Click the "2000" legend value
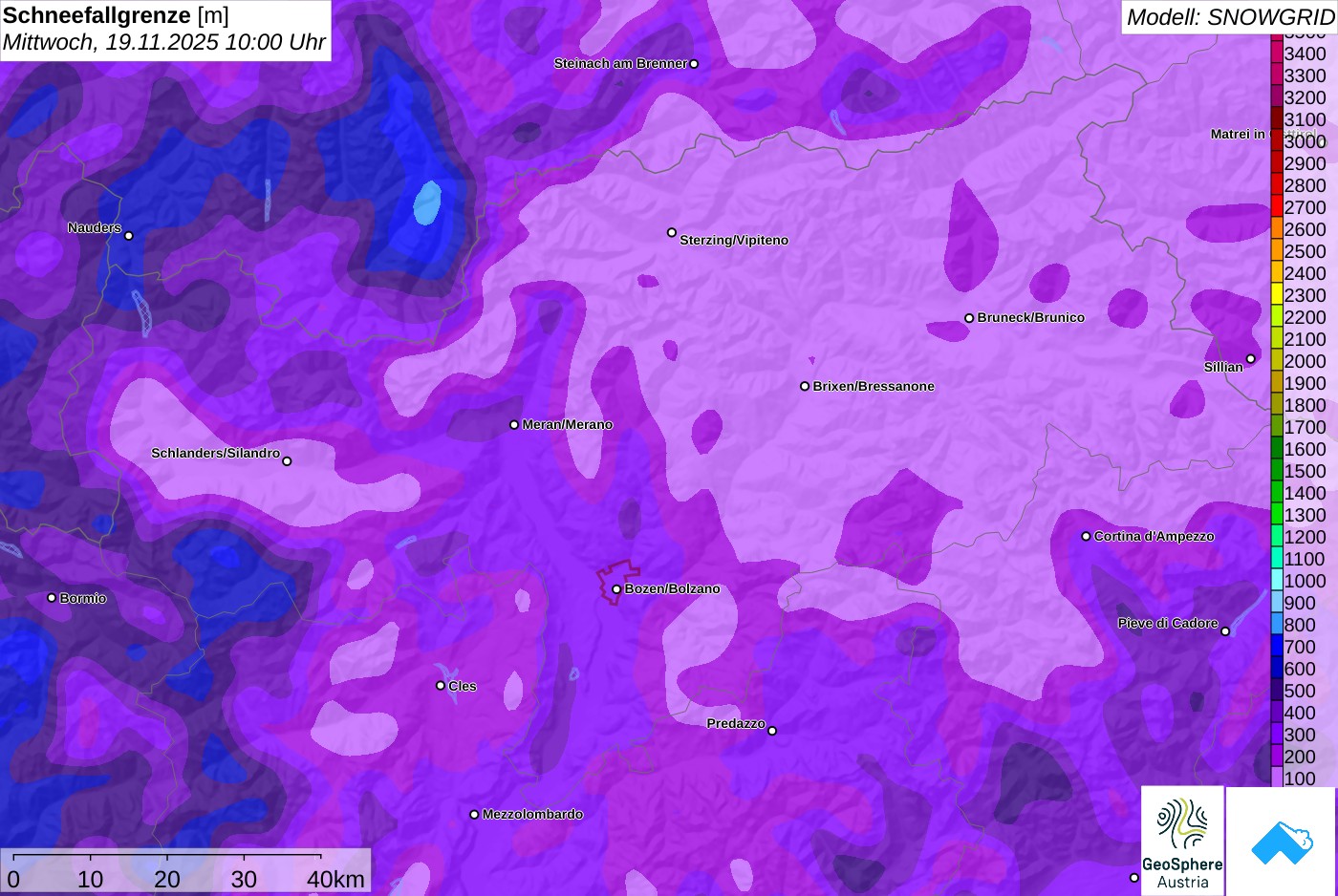 (x=1305, y=362)
